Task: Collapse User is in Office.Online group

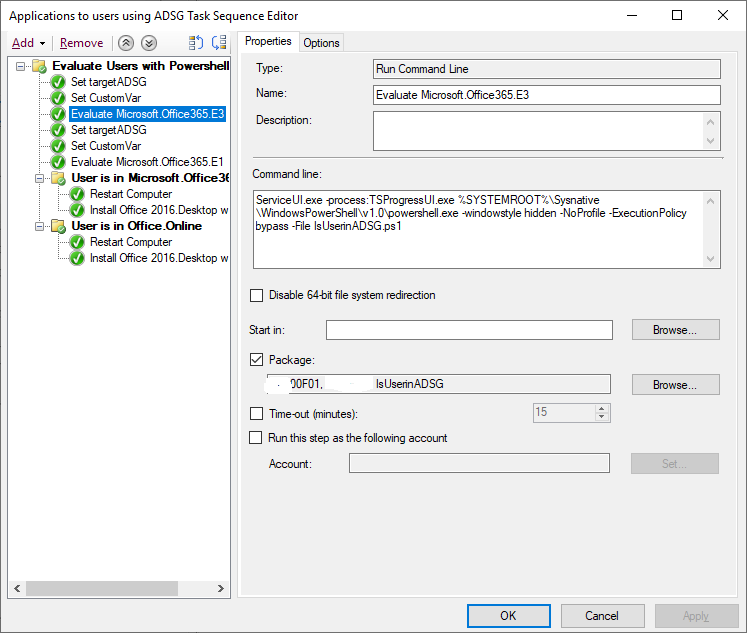Action: tap(40, 226)
